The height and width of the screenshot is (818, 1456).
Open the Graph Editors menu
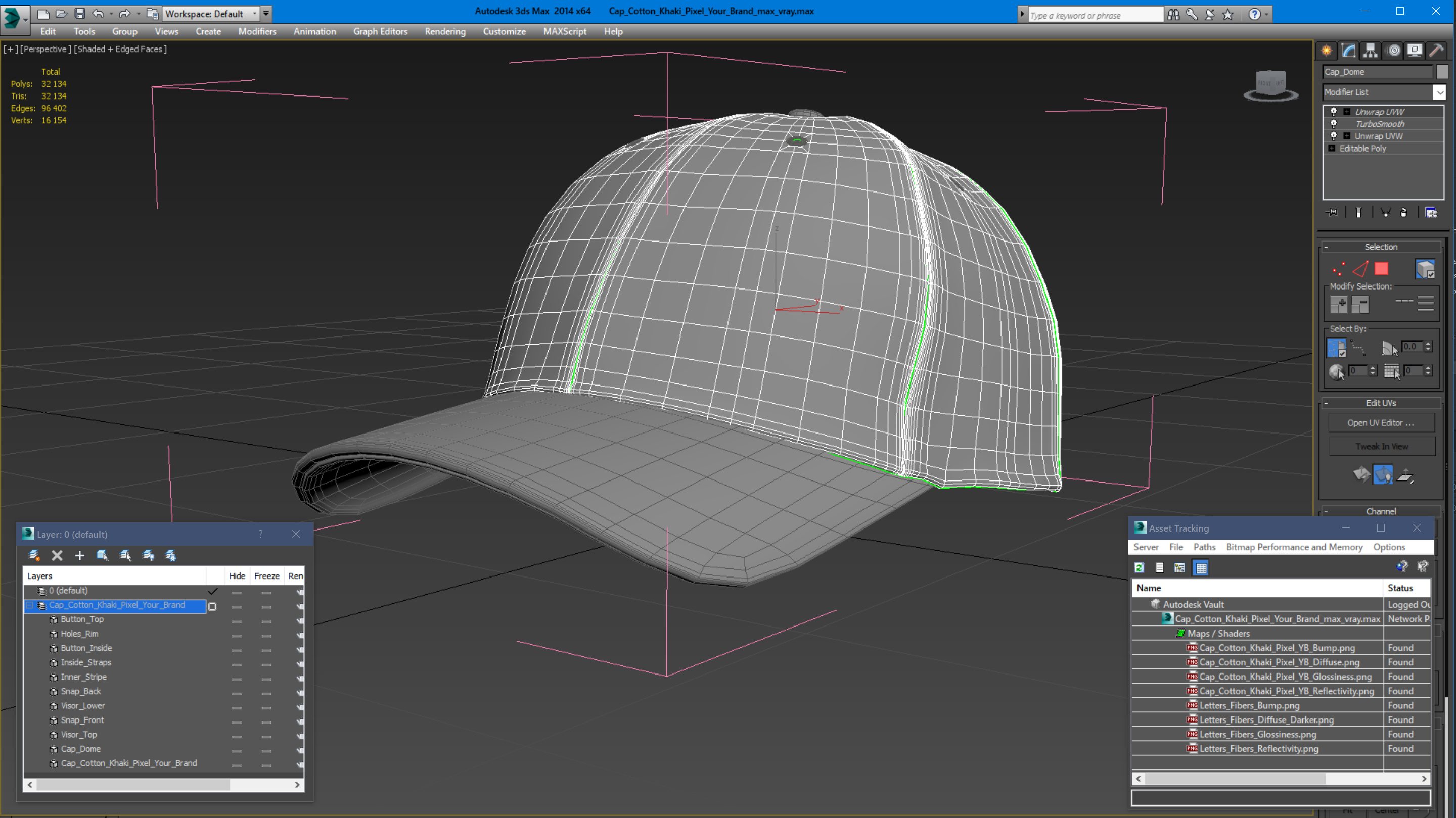click(x=380, y=32)
